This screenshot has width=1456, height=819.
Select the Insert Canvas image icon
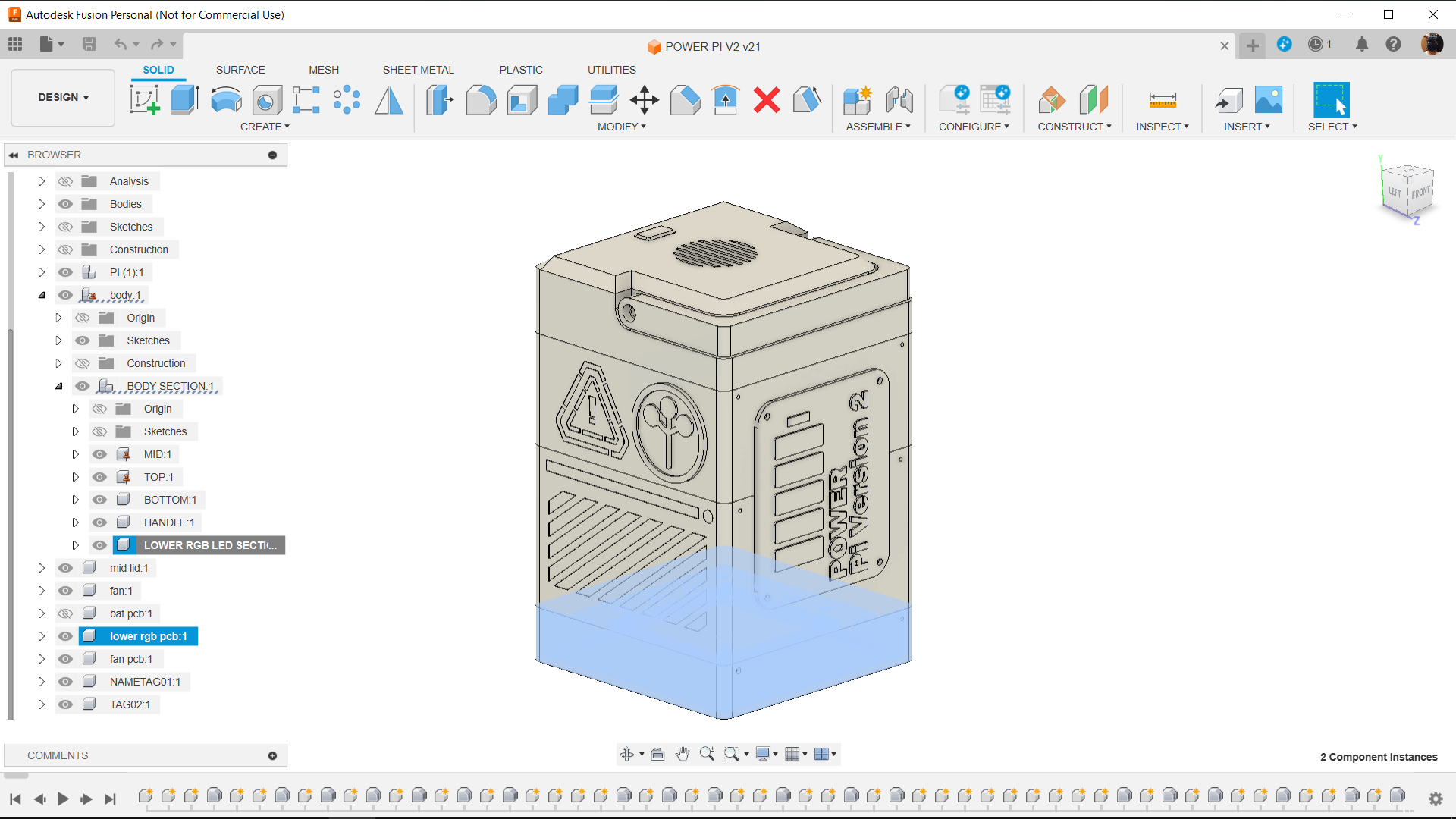point(1269,99)
